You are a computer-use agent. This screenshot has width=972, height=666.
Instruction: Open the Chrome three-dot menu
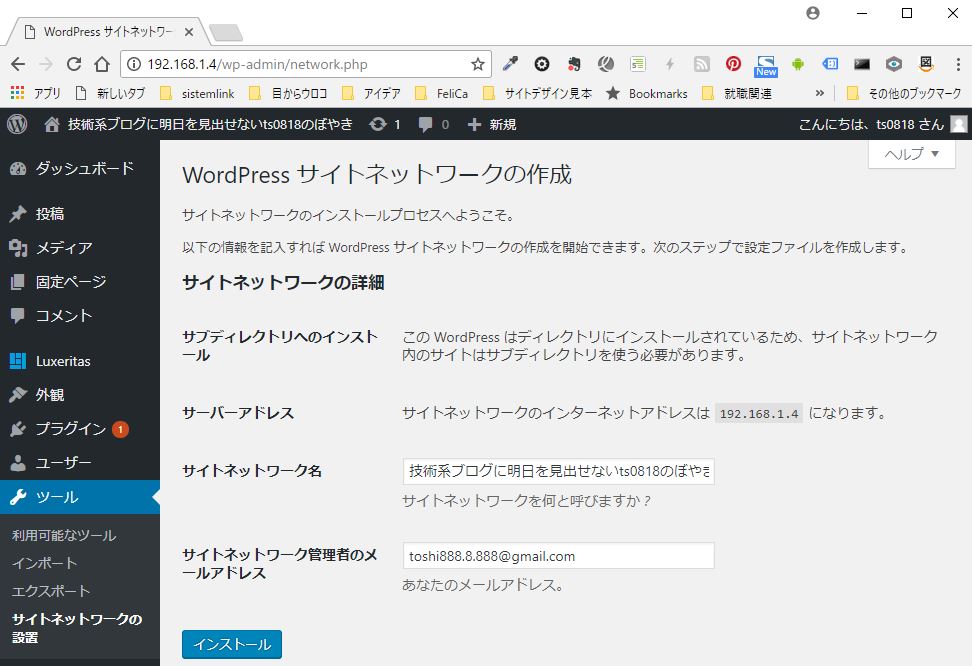coord(958,64)
